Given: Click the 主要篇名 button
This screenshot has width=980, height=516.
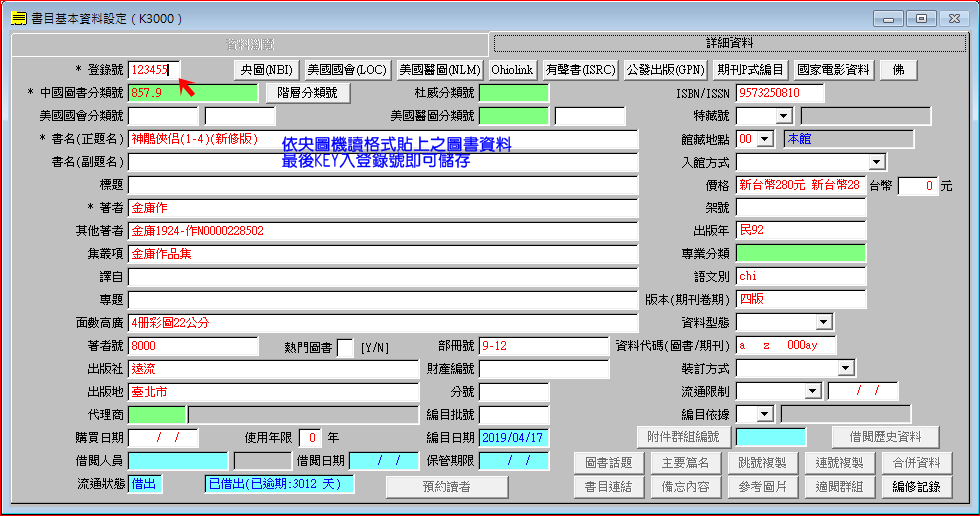Looking at the screenshot, I should click(686, 463).
